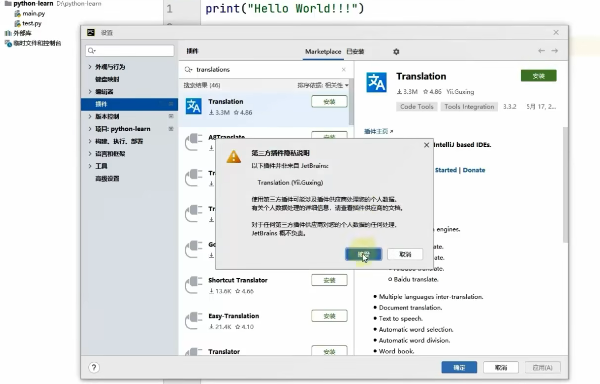Open main.py in the project tree
The image size is (600, 384).
(x=30, y=13)
